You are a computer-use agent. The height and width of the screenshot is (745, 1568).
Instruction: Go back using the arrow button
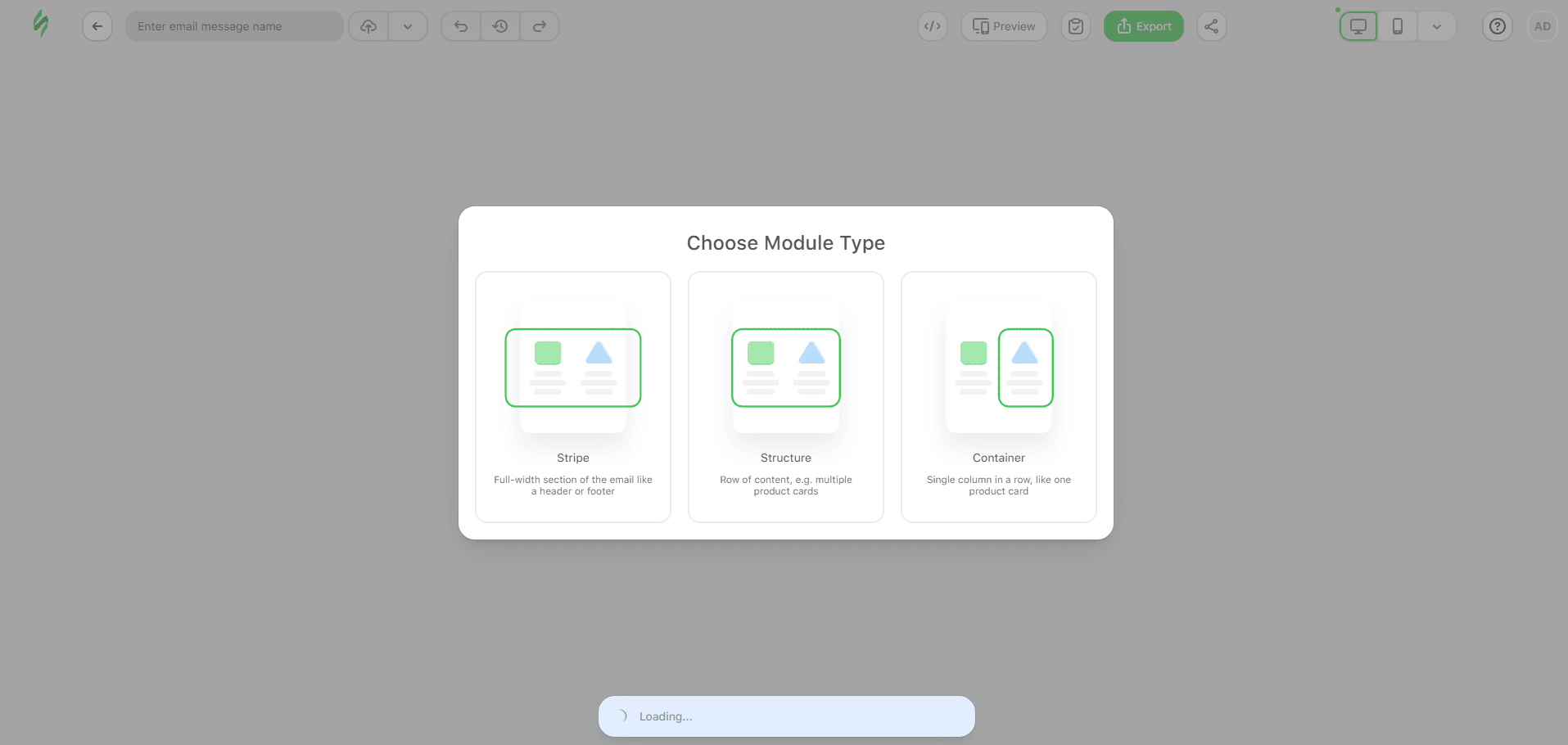97,26
